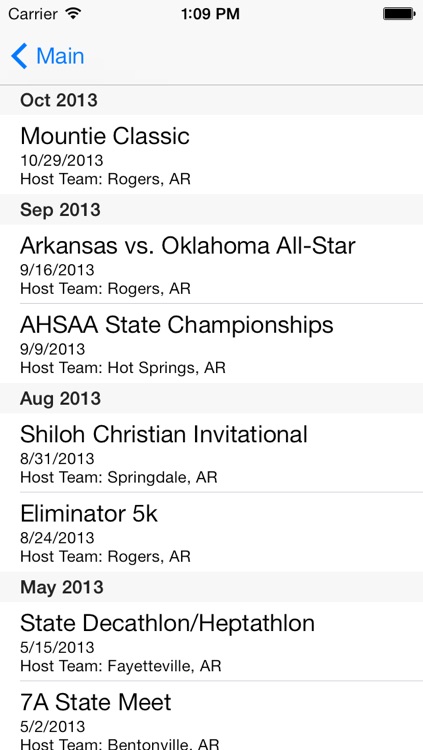Open State Decathlon/Heptathlon meet
423x750 pixels.
point(212,641)
